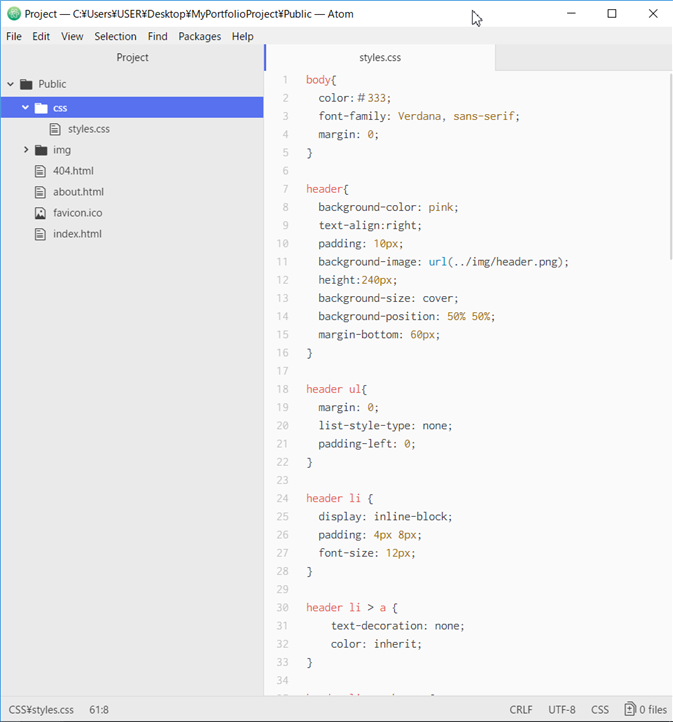Click 0 files git status
The height and width of the screenshot is (722, 673).
646,710
